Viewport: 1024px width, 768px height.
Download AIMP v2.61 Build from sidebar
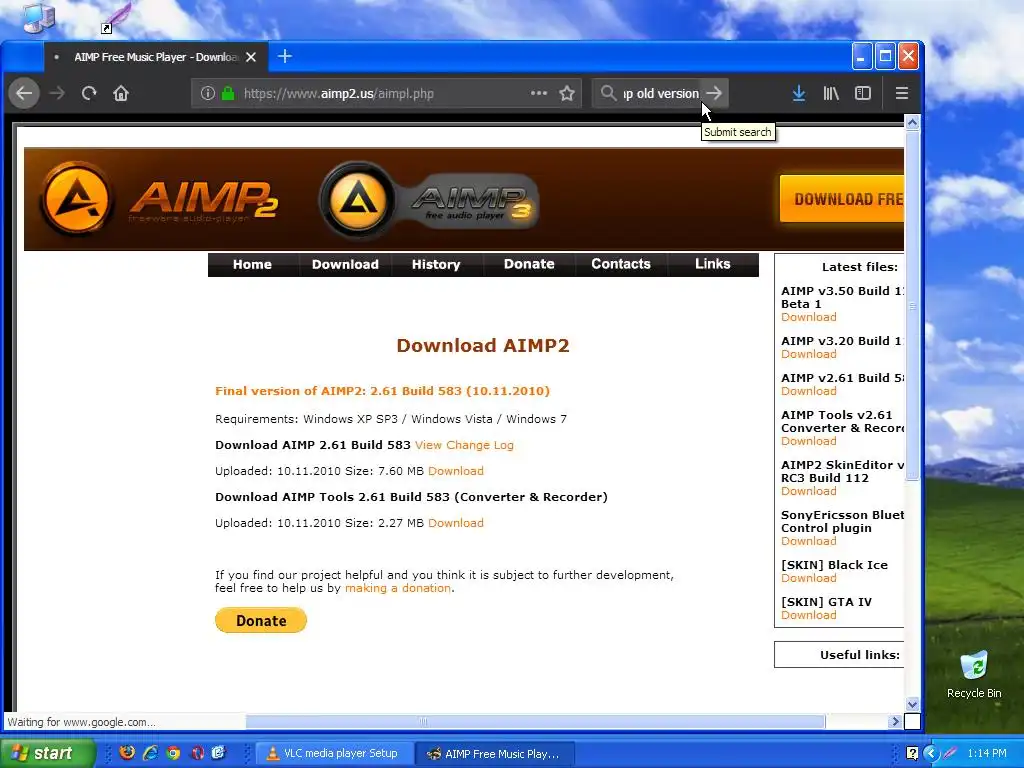point(808,391)
